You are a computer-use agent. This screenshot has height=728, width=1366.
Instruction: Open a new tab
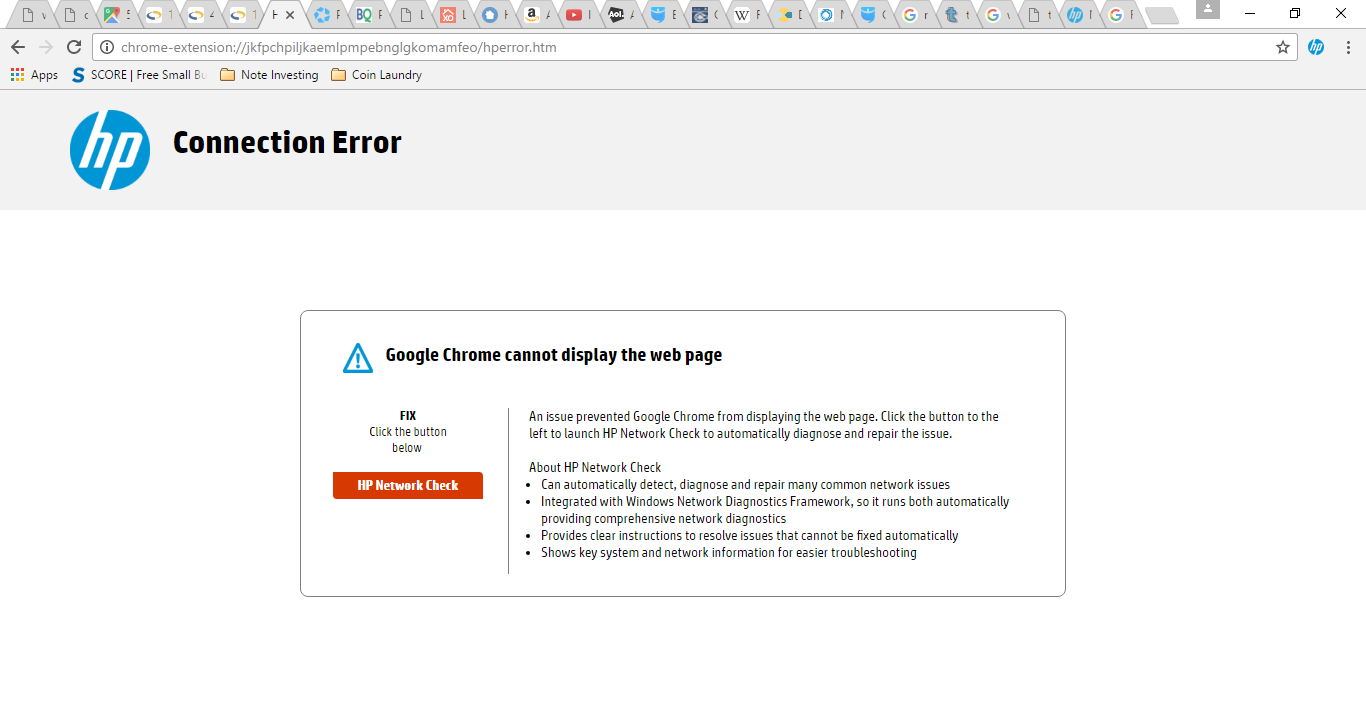tap(1162, 15)
